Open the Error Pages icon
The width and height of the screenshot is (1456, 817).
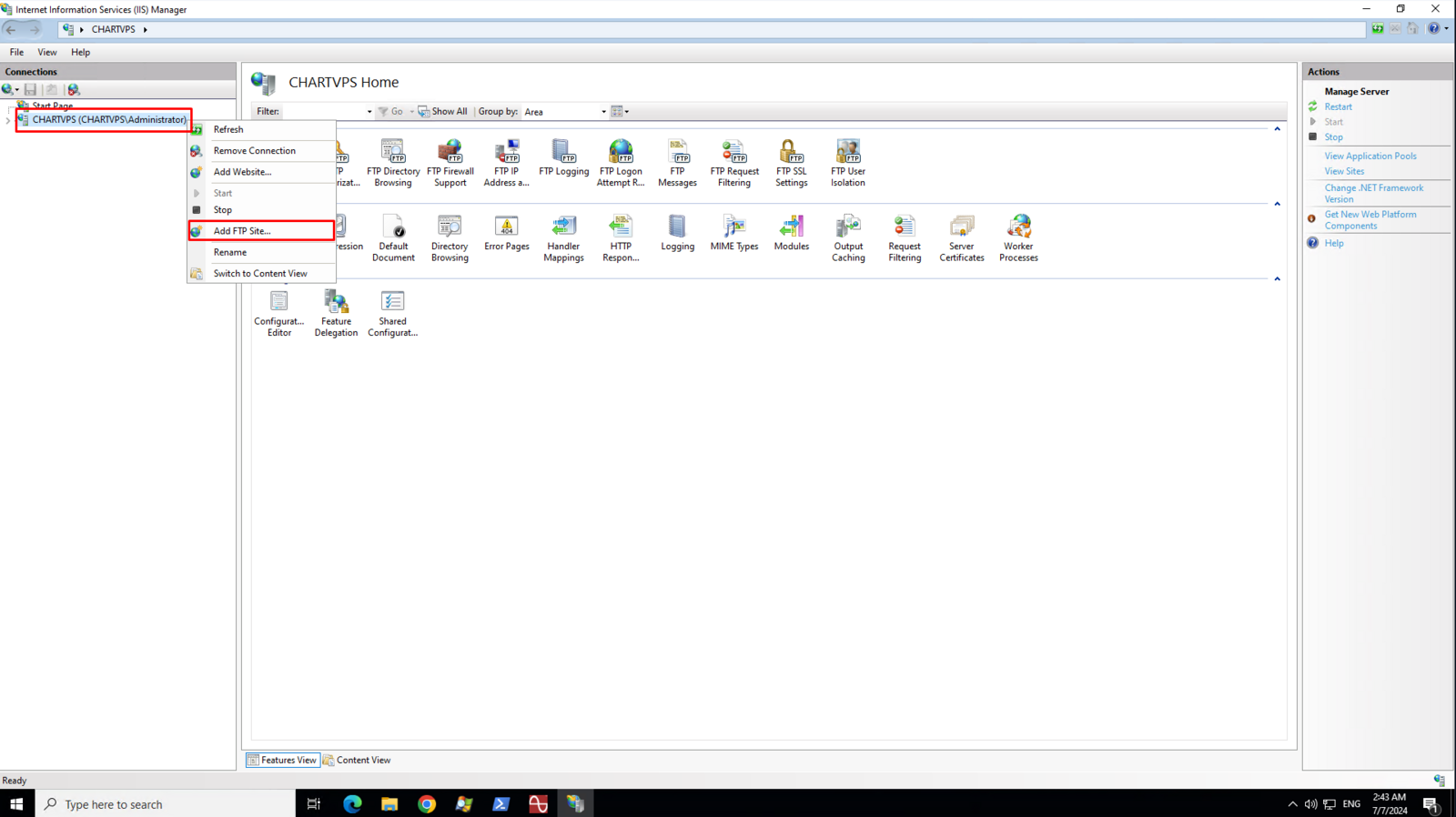pyautogui.click(x=507, y=234)
